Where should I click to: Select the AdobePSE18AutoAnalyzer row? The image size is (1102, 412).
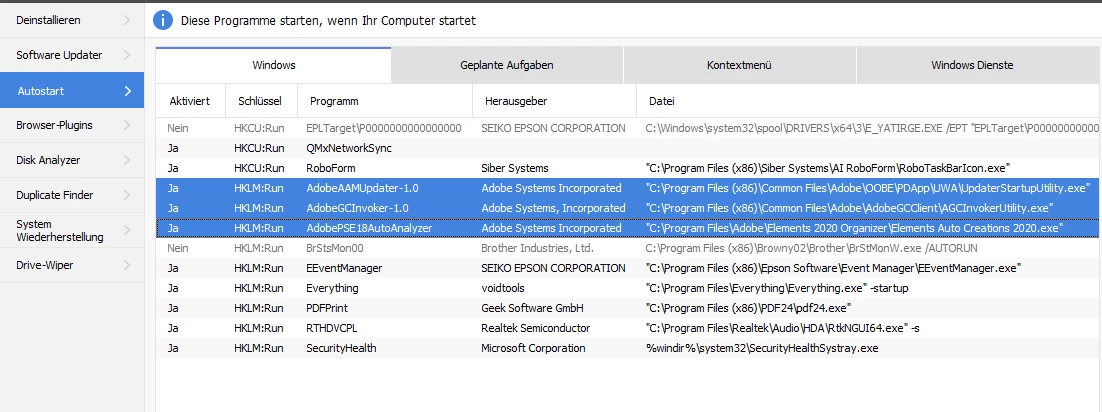click(628, 228)
